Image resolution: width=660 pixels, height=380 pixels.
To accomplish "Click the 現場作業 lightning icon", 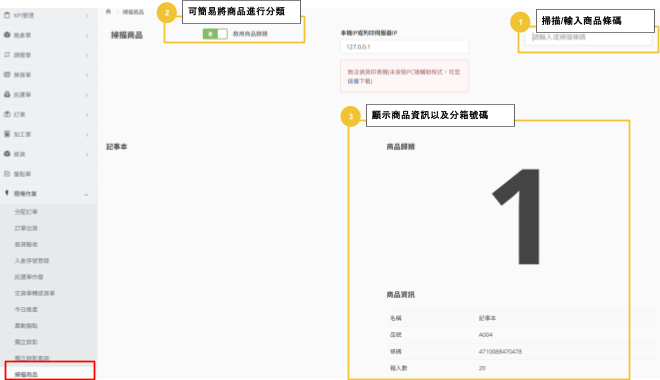I will (7, 193).
